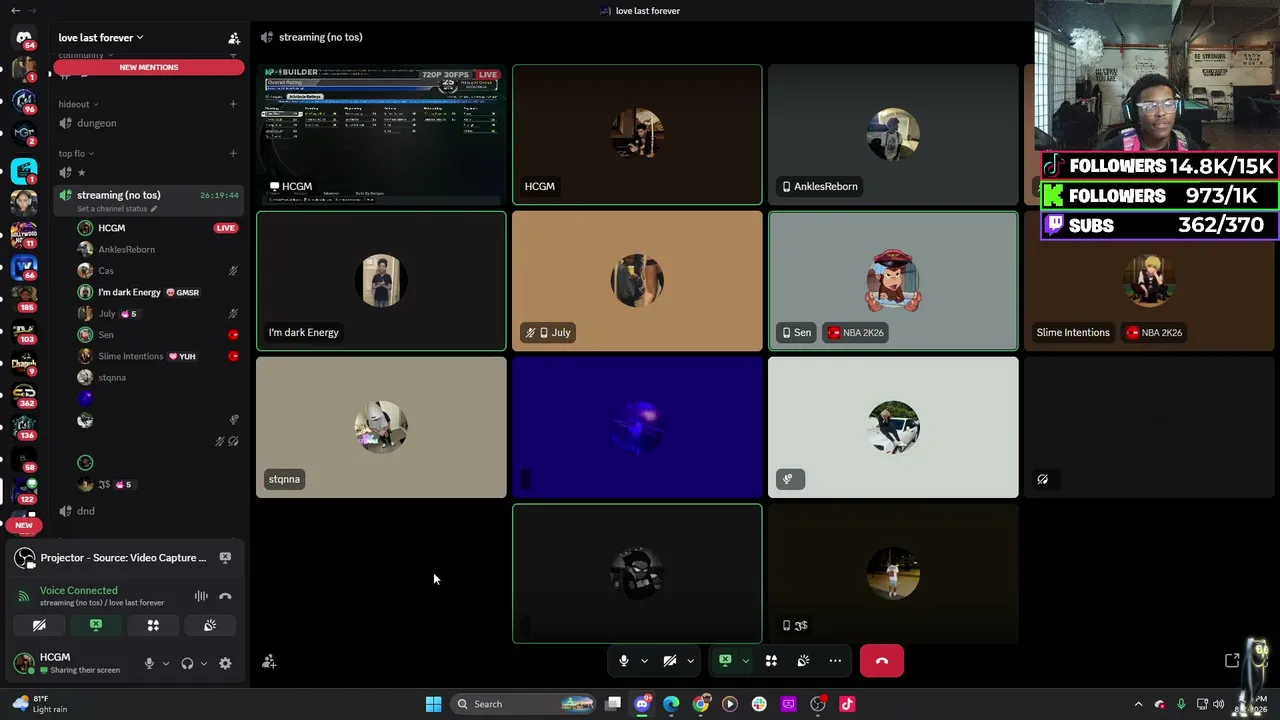The image size is (1280, 720).
Task: Open the activities launcher in voice panel
Action: tap(153, 625)
